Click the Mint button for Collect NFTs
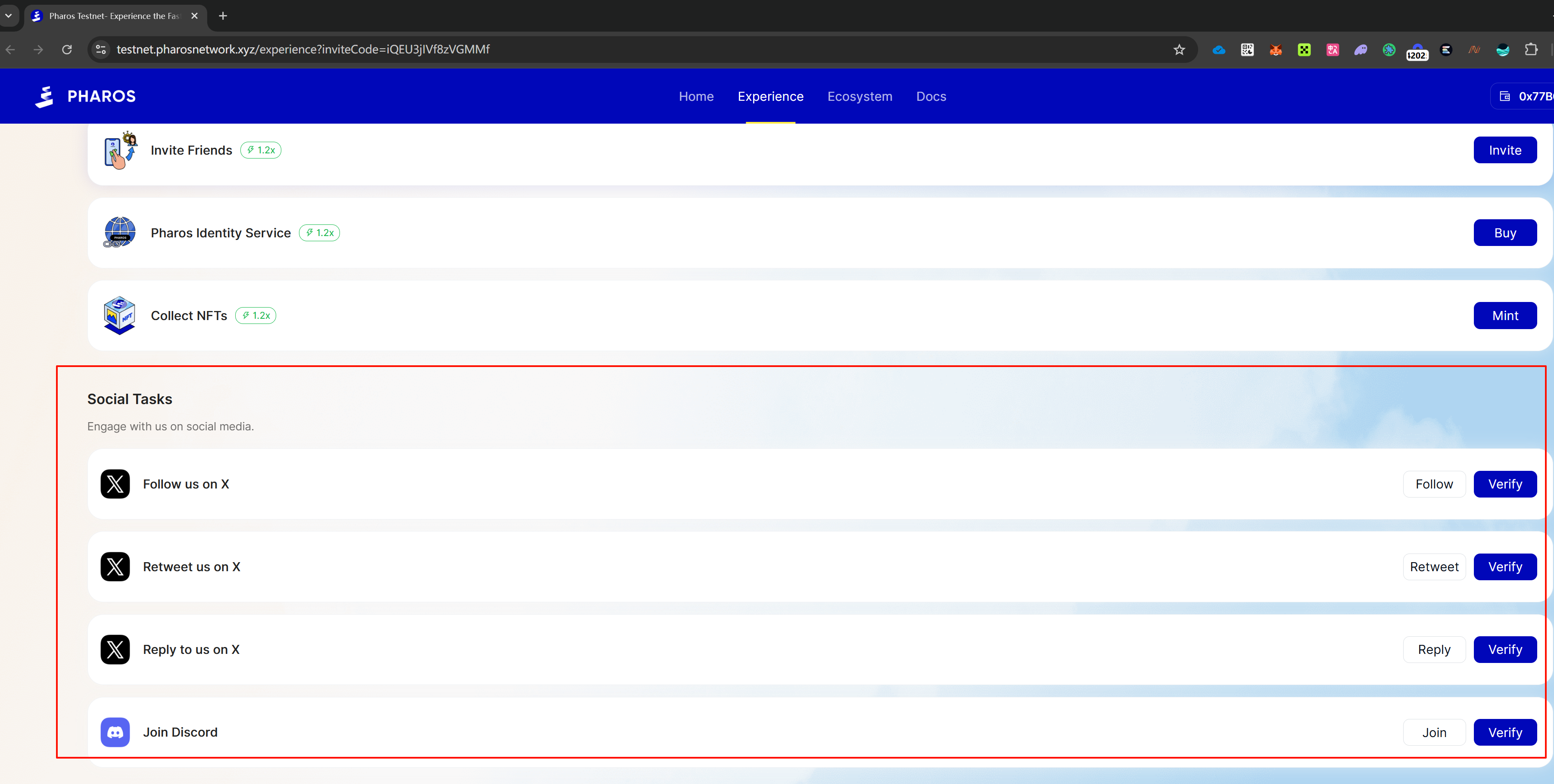 pyautogui.click(x=1504, y=315)
